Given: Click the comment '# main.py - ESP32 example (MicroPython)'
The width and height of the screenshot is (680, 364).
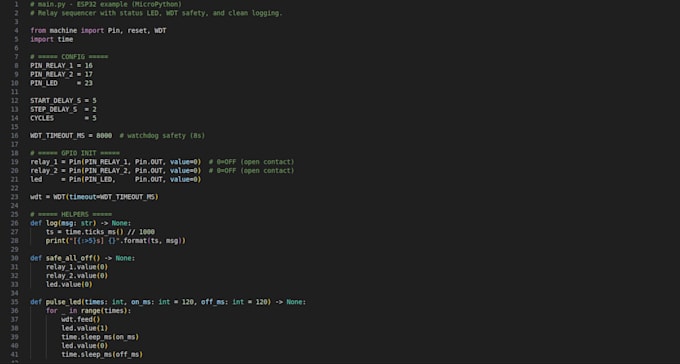Looking at the screenshot, I should (106, 4).
